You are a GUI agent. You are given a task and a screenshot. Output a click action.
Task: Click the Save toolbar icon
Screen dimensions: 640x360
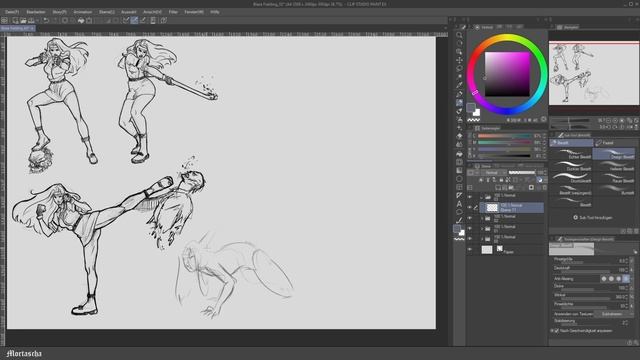click(x=31, y=20)
